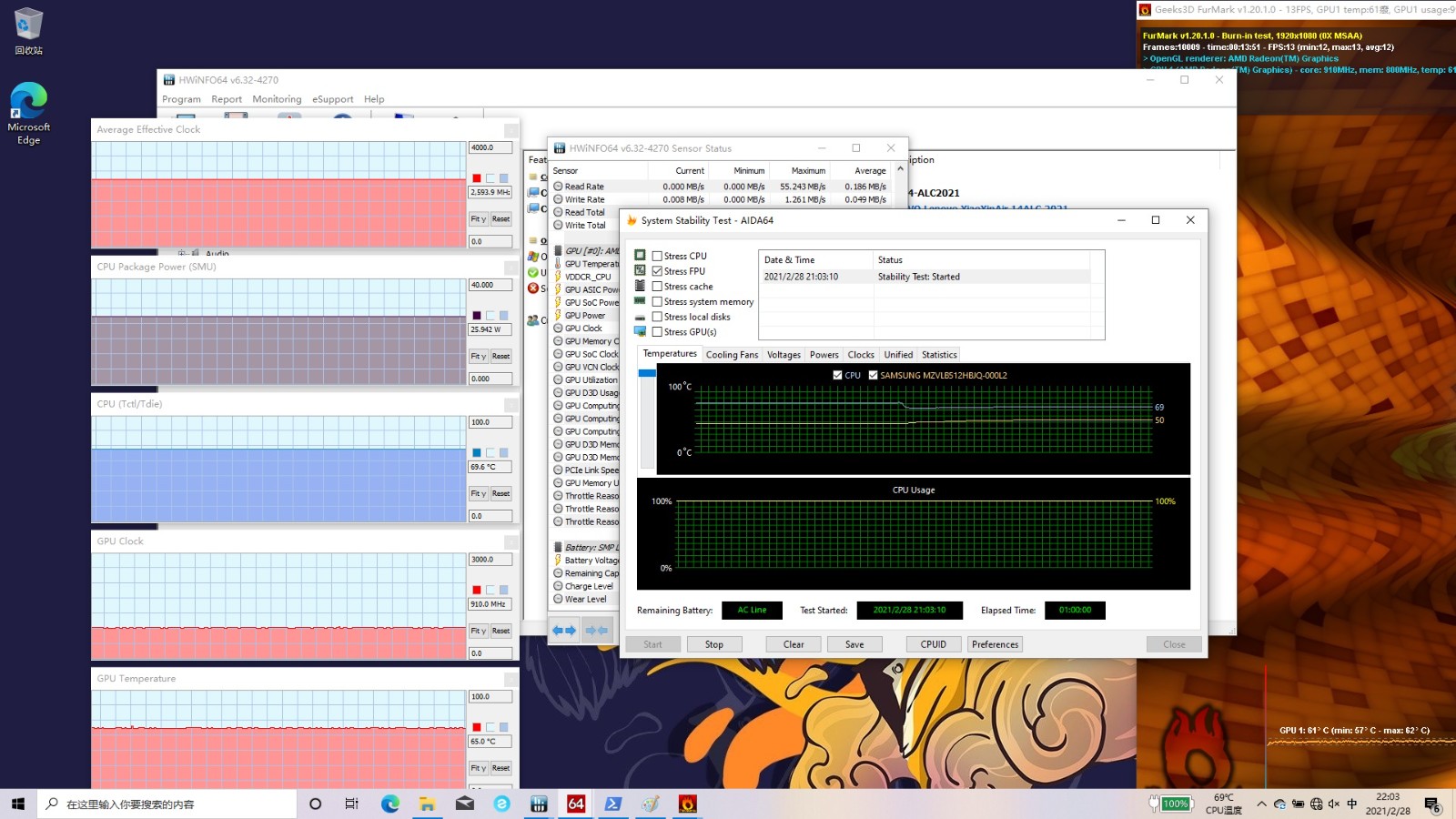This screenshot has height=819, width=1456.
Task: Open the Recycle Bin desktop icon
Action: 28,31
